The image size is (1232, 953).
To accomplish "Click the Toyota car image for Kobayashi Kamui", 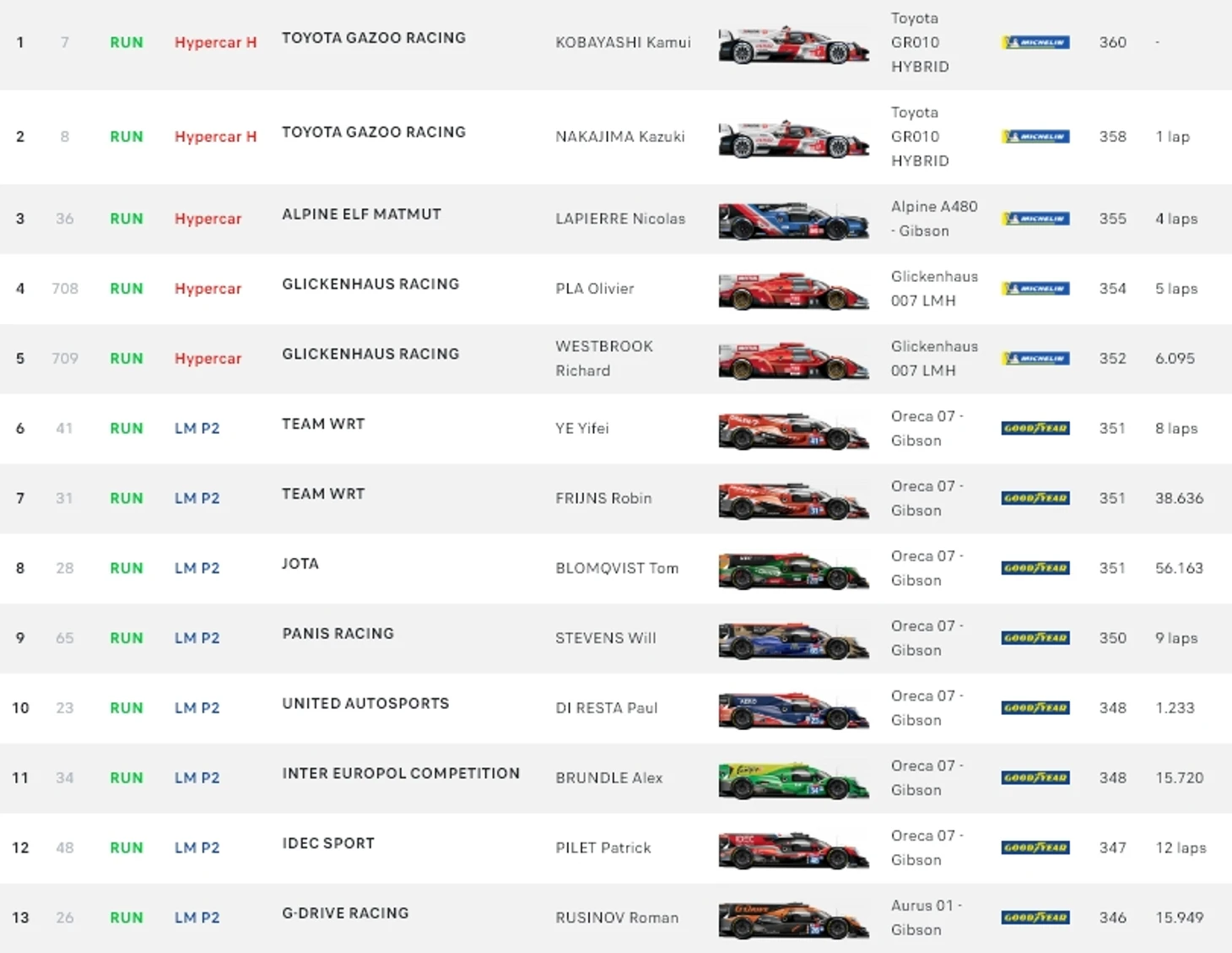I will click(793, 45).
